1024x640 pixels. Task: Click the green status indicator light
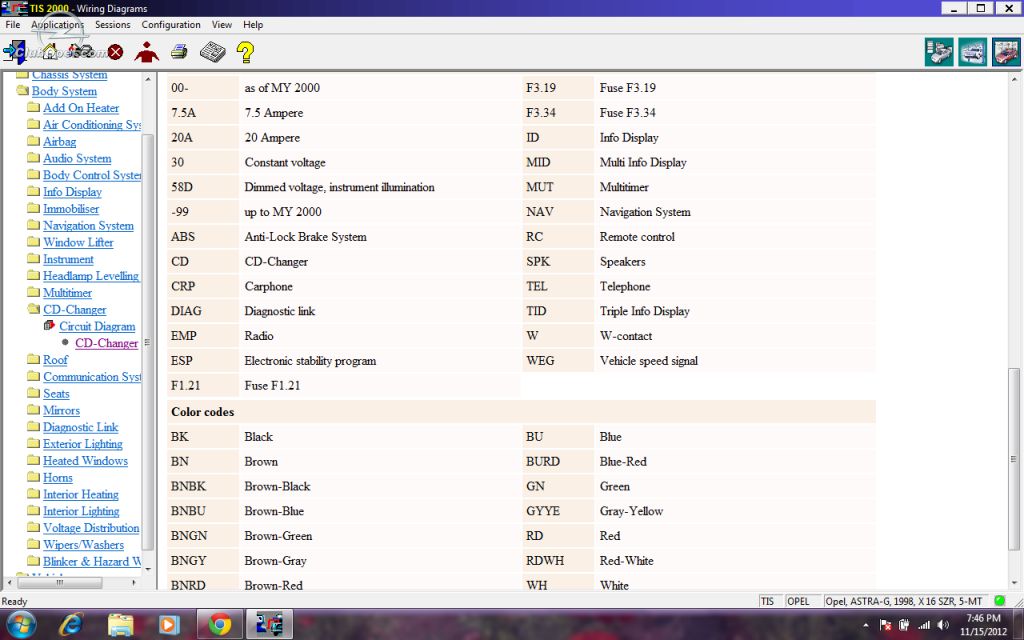[x=1000, y=601]
